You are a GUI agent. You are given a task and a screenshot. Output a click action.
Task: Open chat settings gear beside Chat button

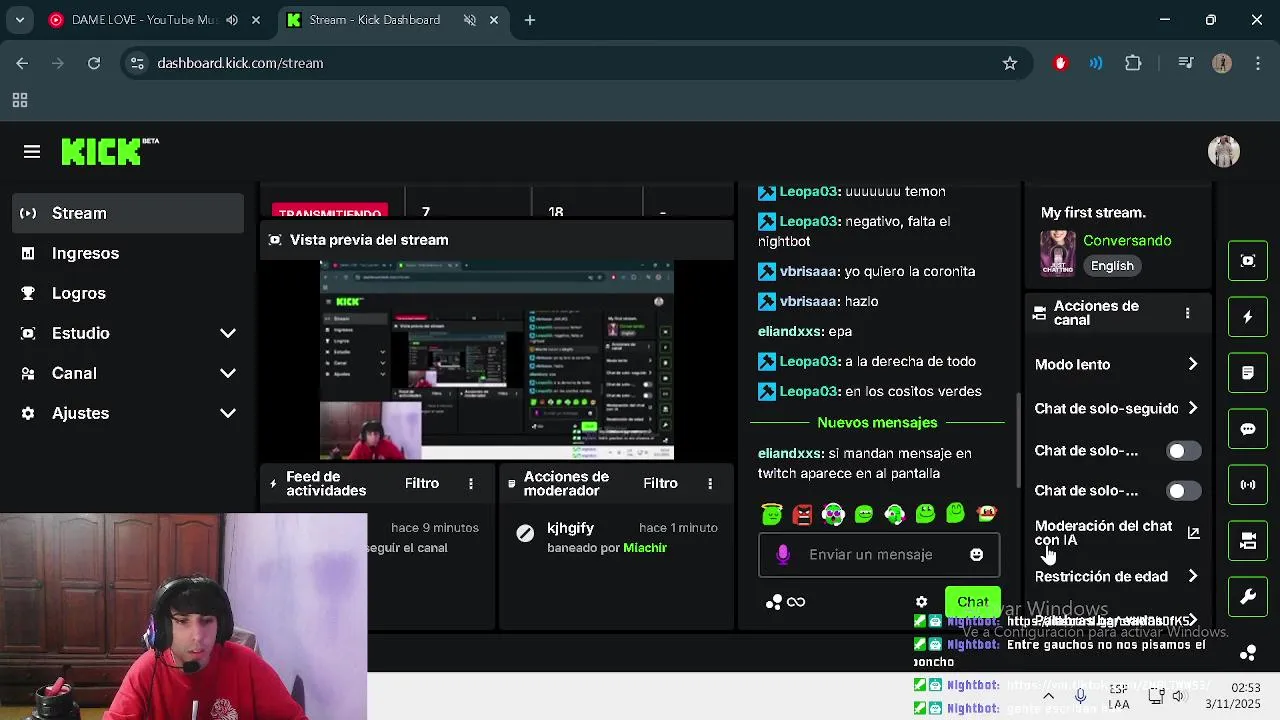[x=921, y=602]
